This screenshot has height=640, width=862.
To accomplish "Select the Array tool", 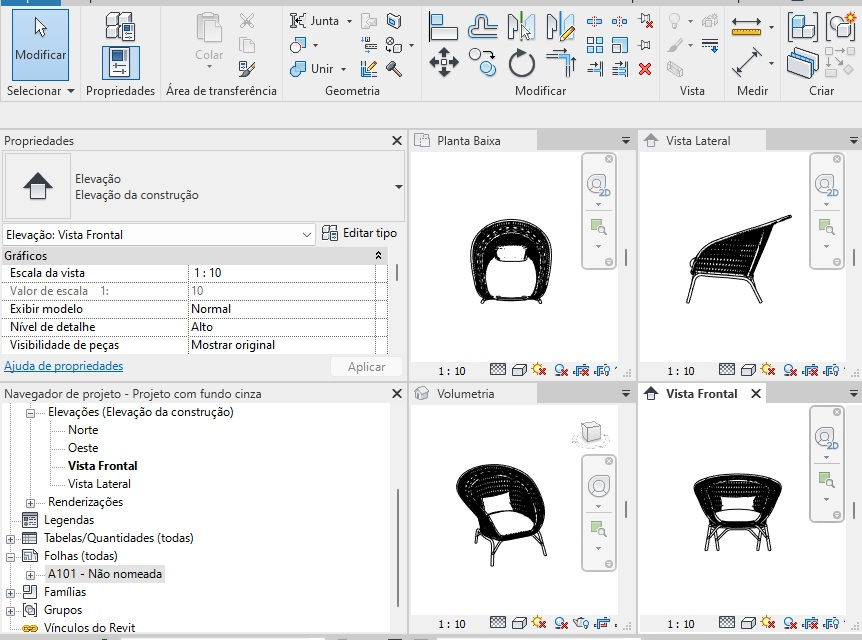I will pyautogui.click(x=594, y=45).
